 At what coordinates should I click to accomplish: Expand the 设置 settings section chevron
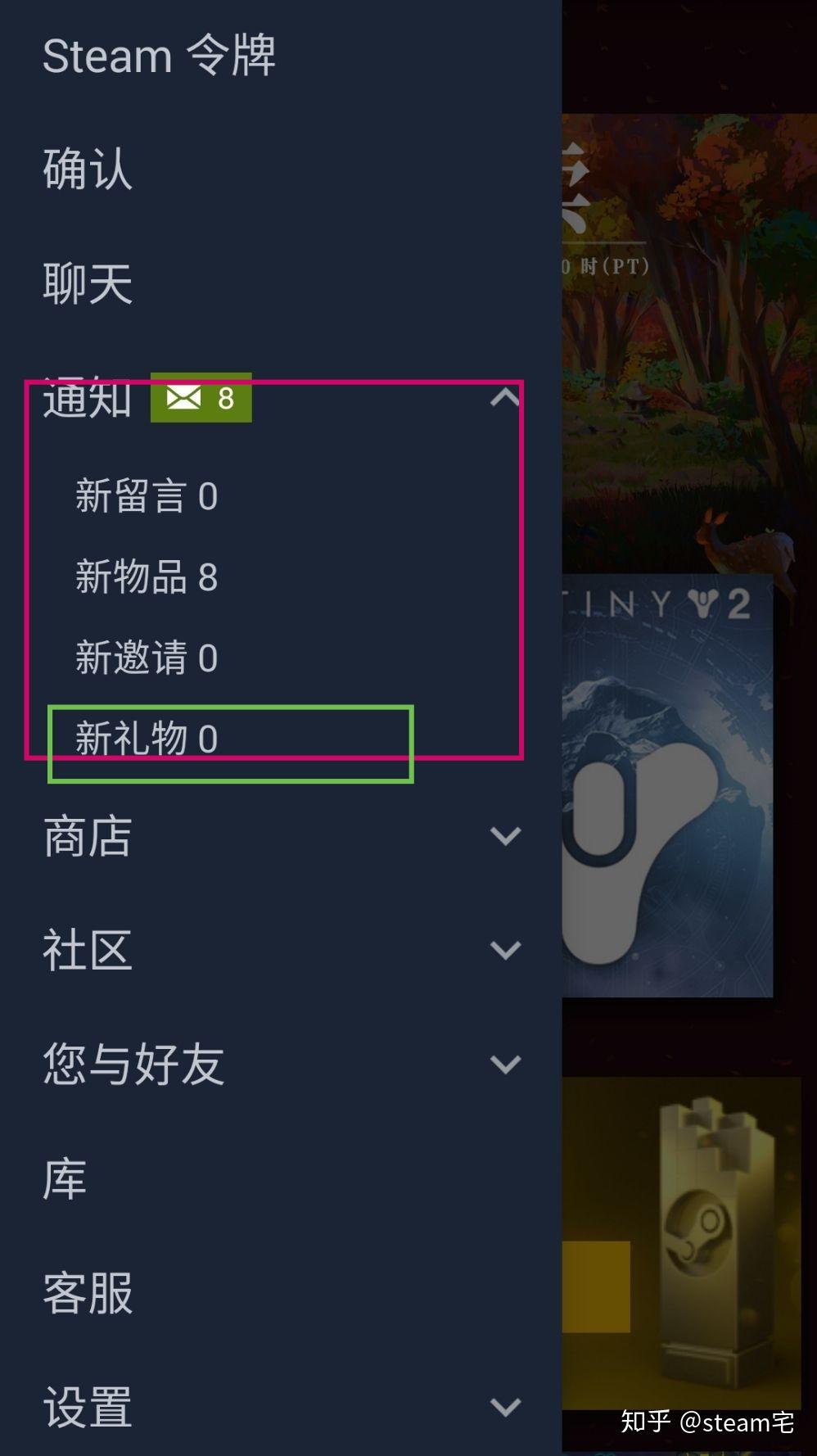click(x=505, y=1407)
